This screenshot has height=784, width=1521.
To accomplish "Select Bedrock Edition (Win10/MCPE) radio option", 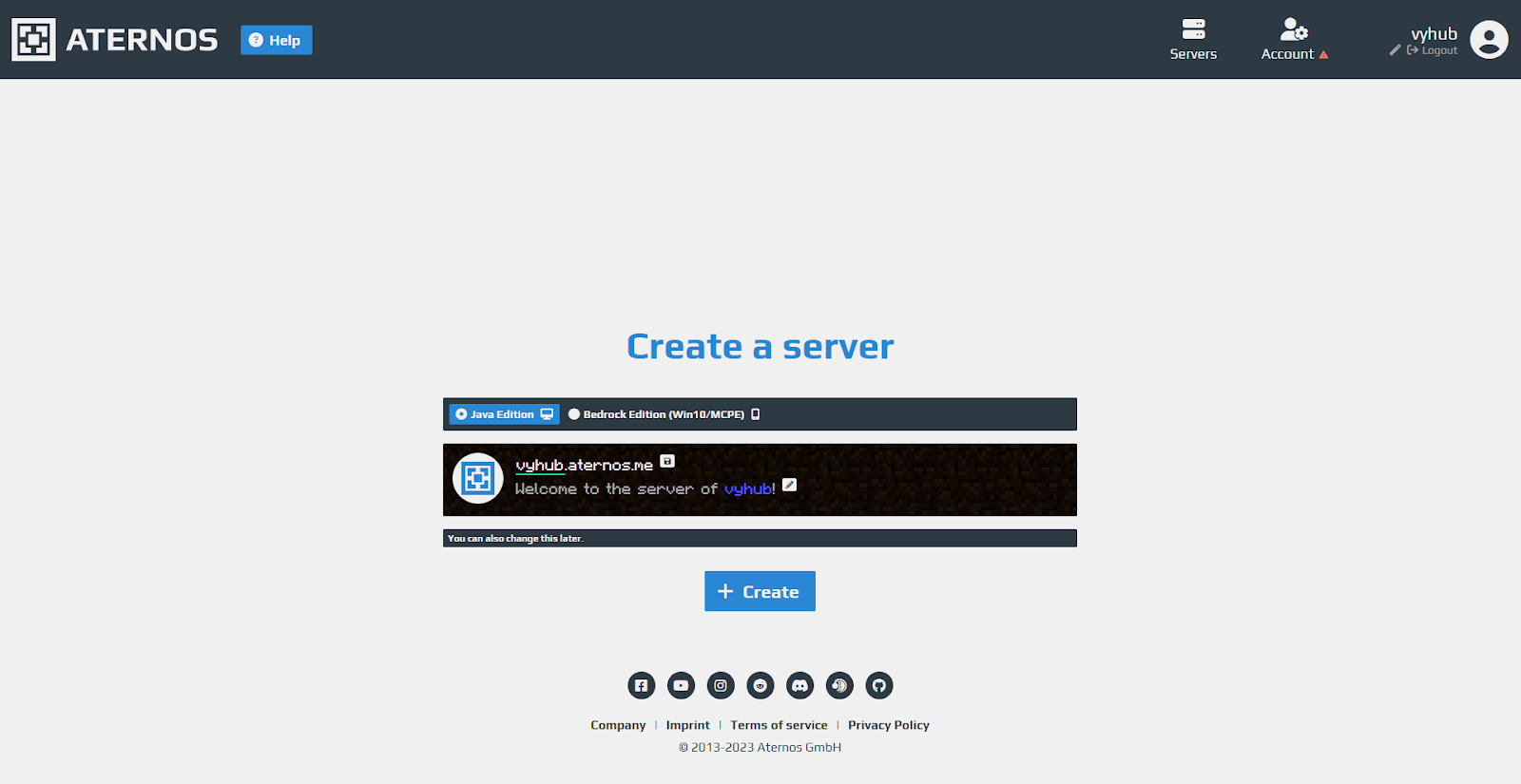I will 664,414.
